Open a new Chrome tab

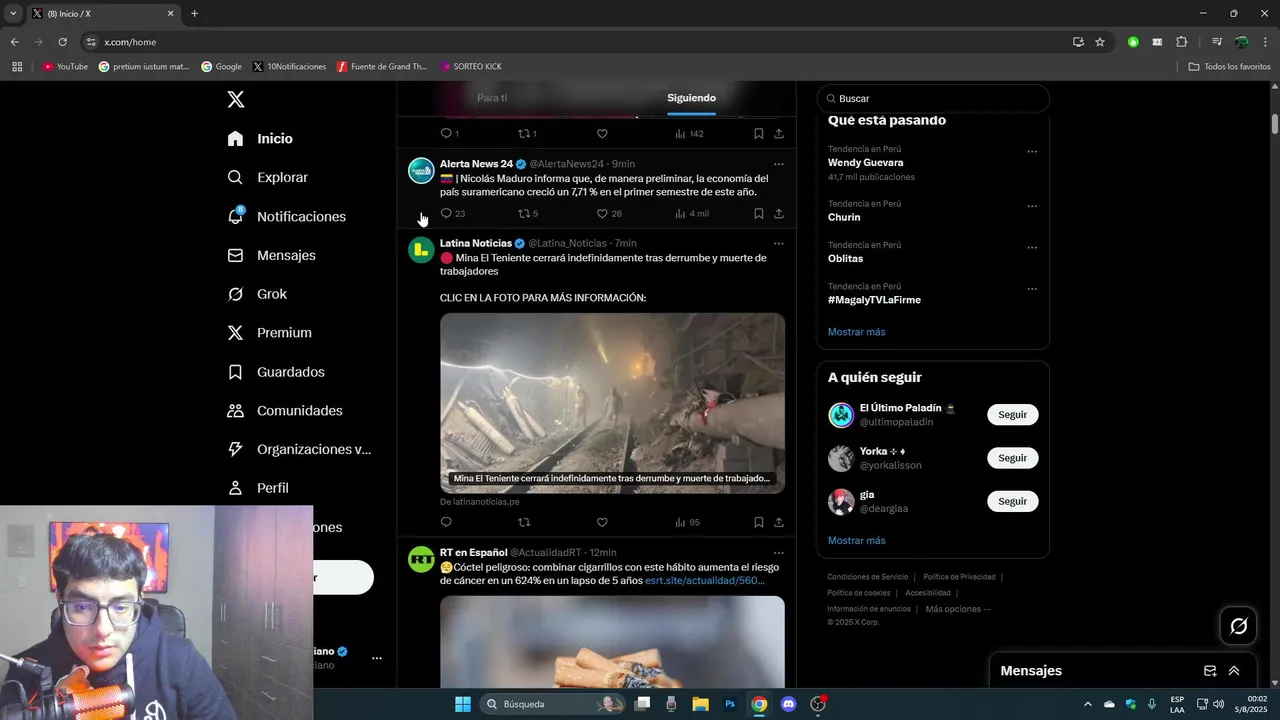[x=194, y=14]
